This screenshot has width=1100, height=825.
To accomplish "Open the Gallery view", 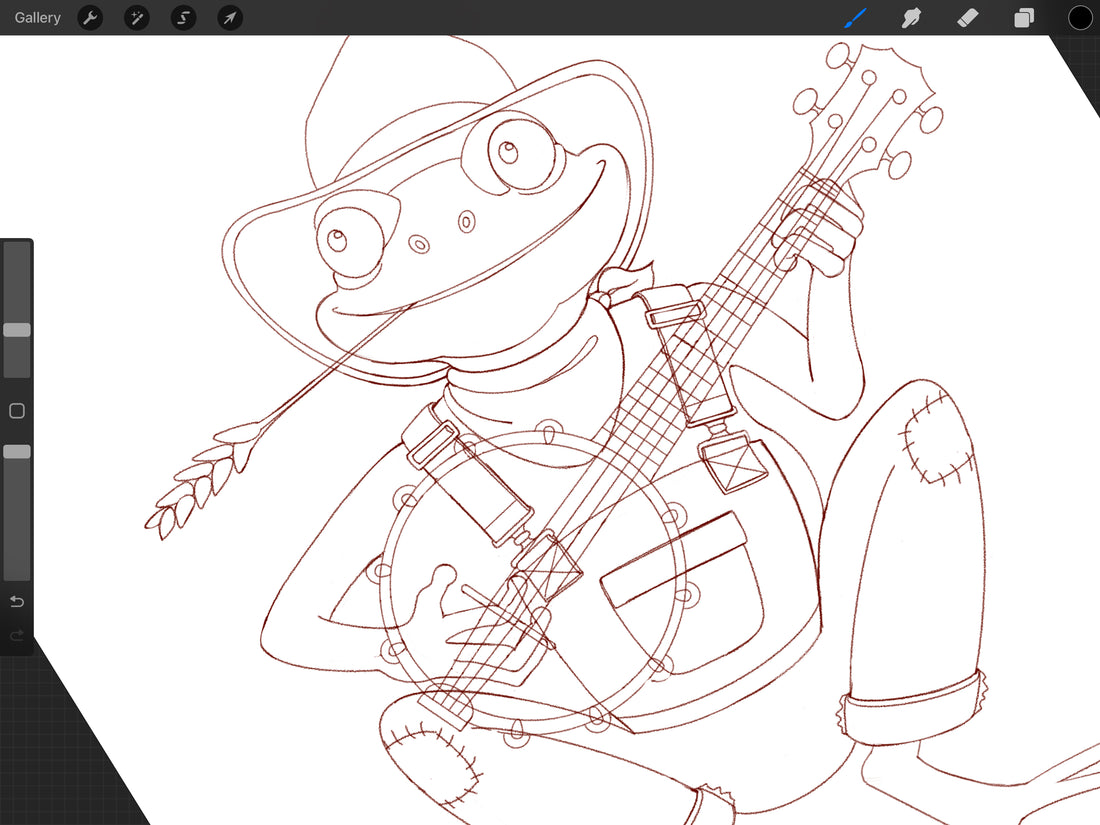I will (38, 18).
